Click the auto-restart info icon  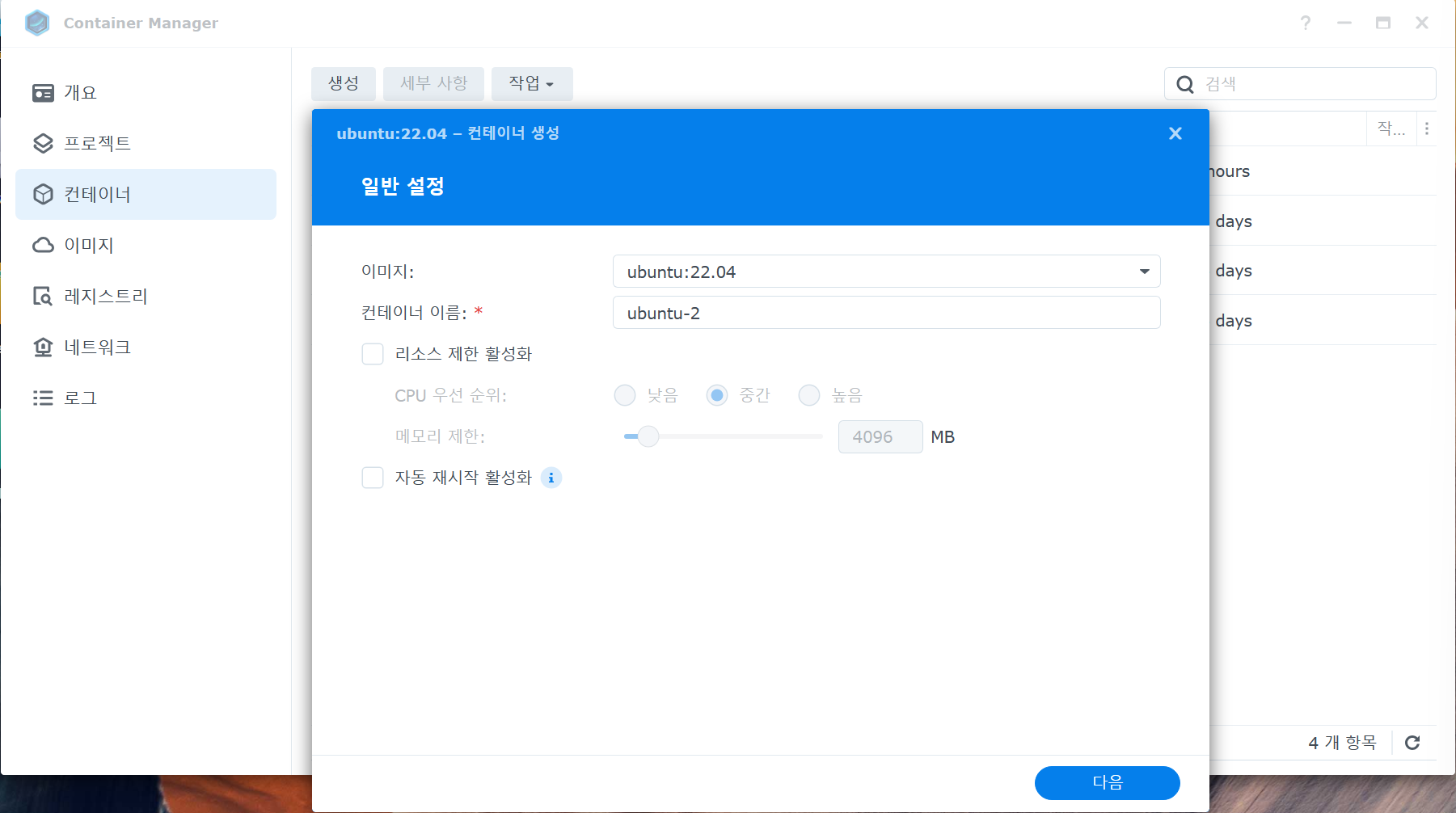pos(551,478)
